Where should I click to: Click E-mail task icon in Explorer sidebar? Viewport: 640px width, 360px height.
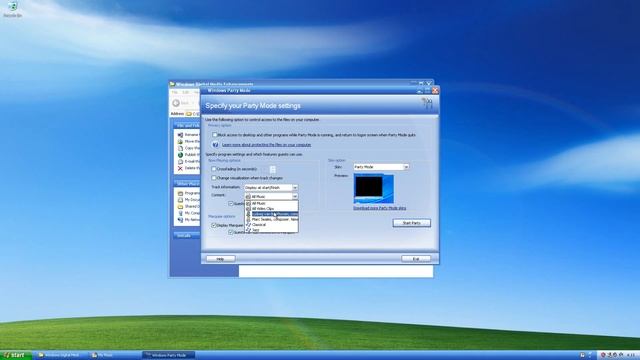coord(180,162)
